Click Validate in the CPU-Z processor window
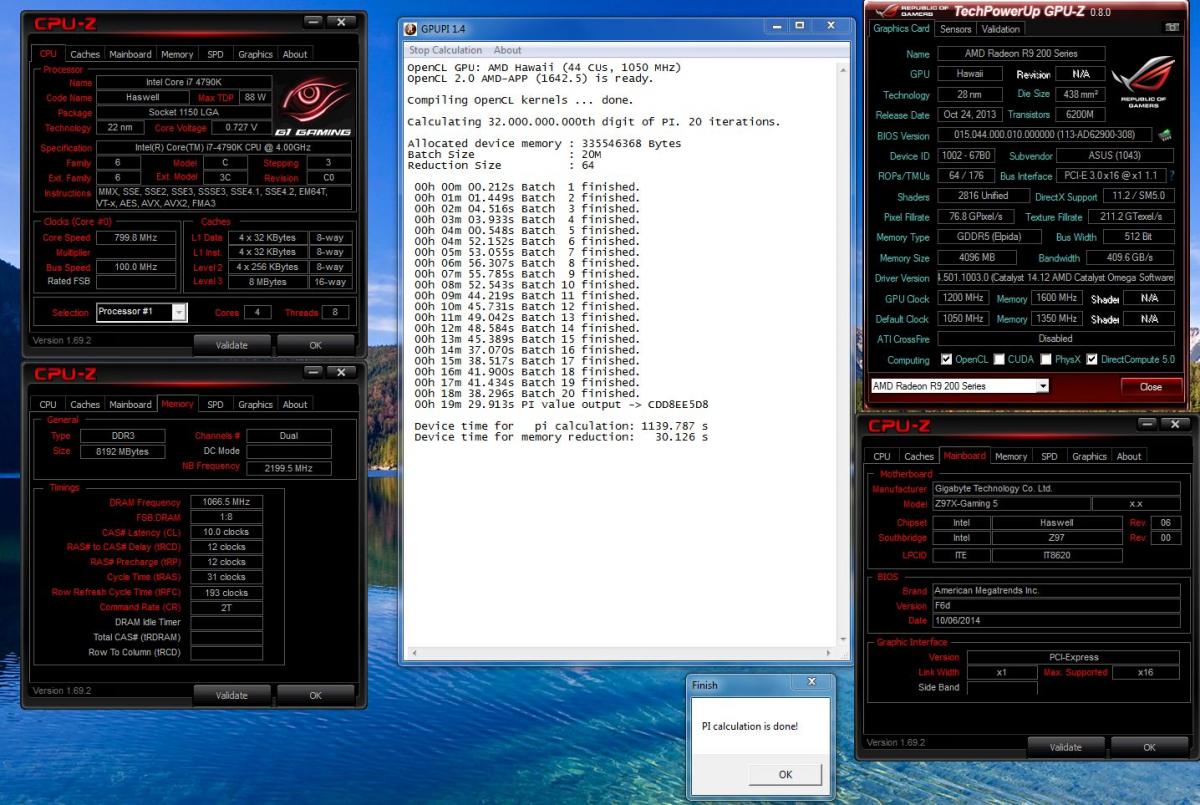The width and height of the screenshot is (1200, 805). (232, 345)
